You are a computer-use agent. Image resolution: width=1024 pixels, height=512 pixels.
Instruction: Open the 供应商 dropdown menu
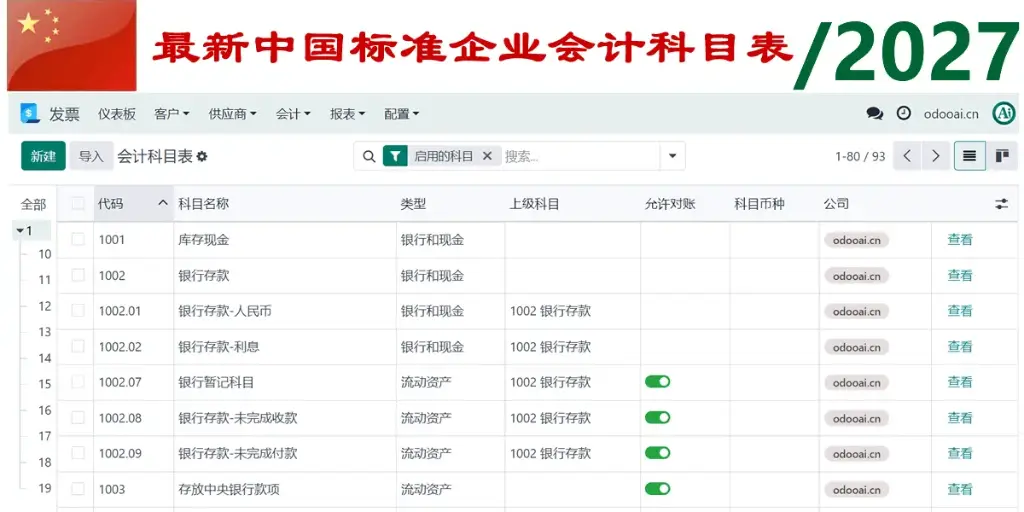pyautogui.click(x=232, y=114)
